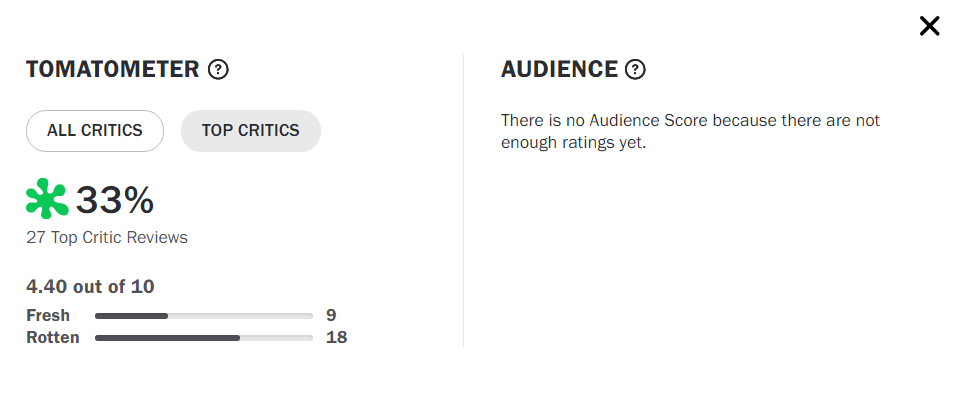Viewport: 961px width, 401px height.
Task: Click the TOMATOMETER heading
Action: (112, 70)
